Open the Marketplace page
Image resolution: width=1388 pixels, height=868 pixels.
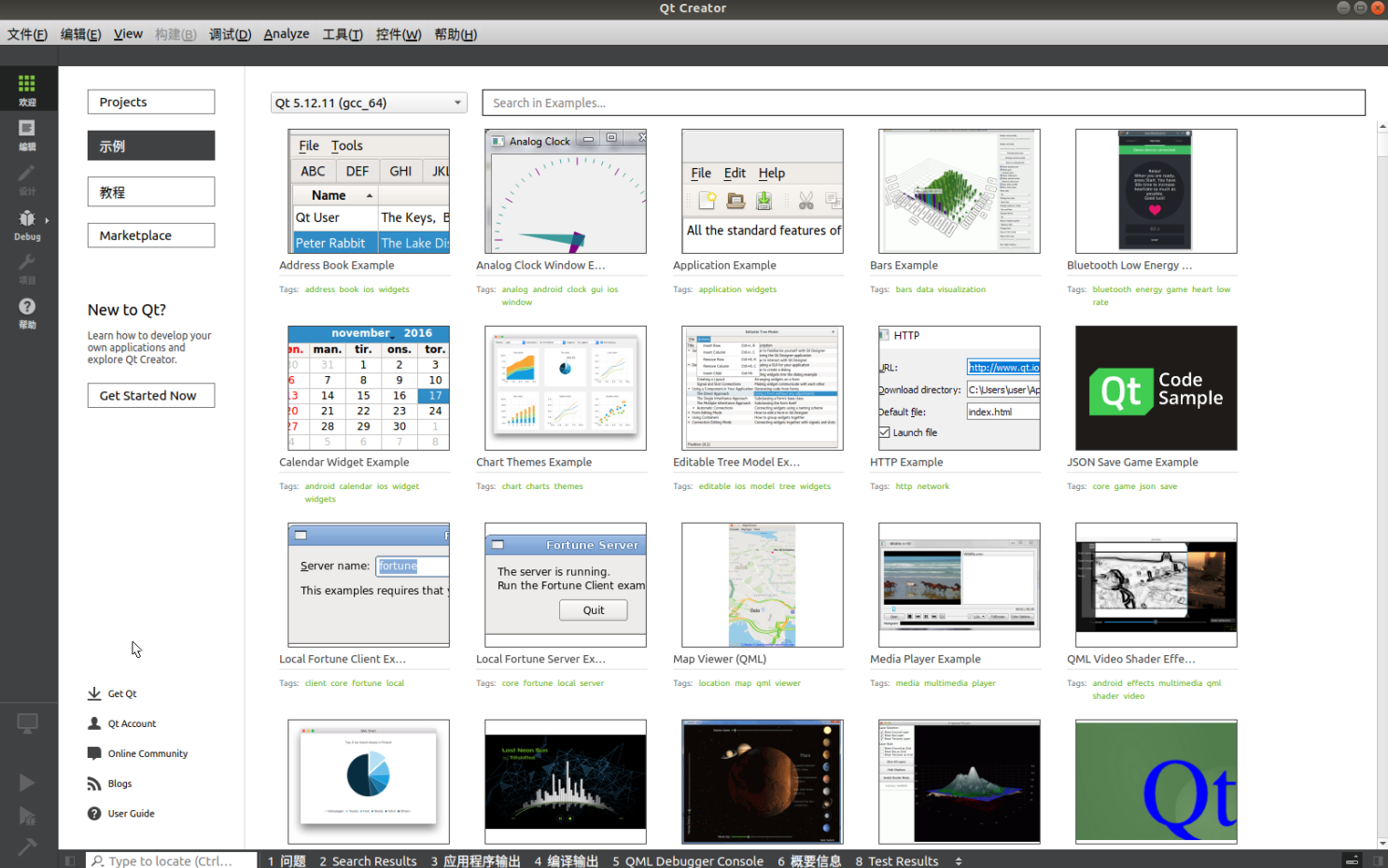tap(151, 235)
